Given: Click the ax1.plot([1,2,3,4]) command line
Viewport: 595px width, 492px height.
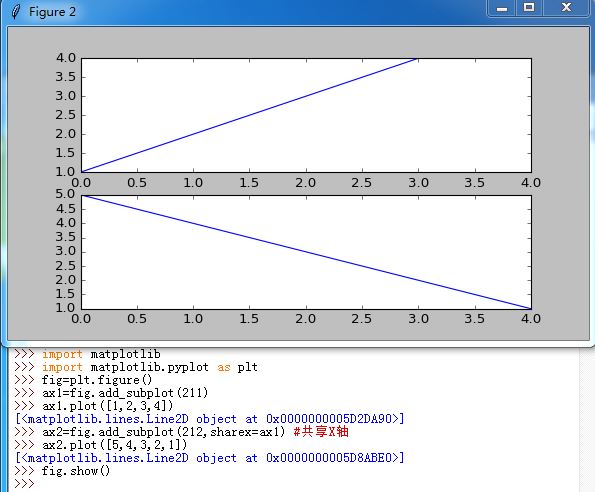Looking at the screenshot, I should (x=107, y=406).
